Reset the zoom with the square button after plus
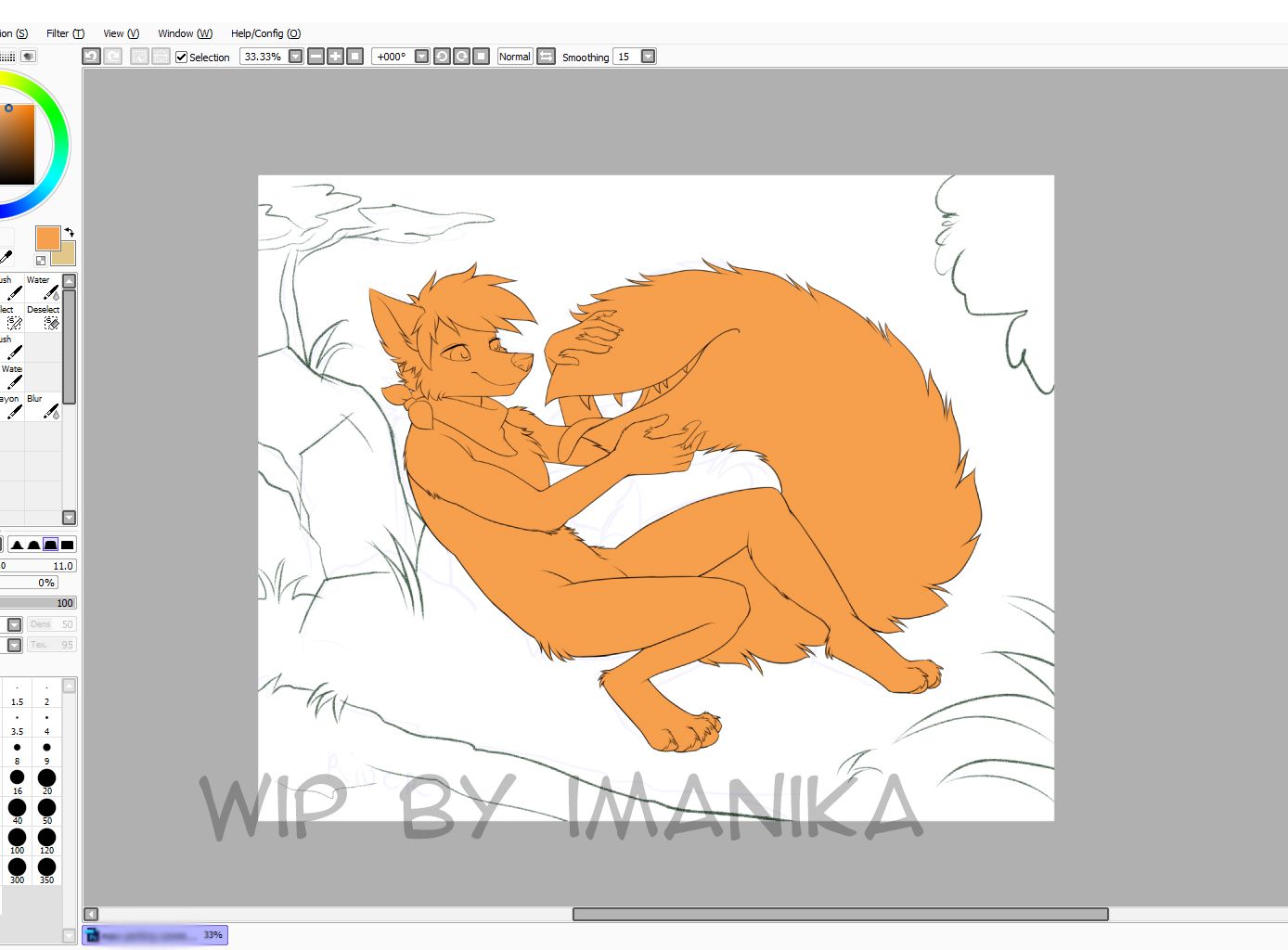 click(355, 57)
